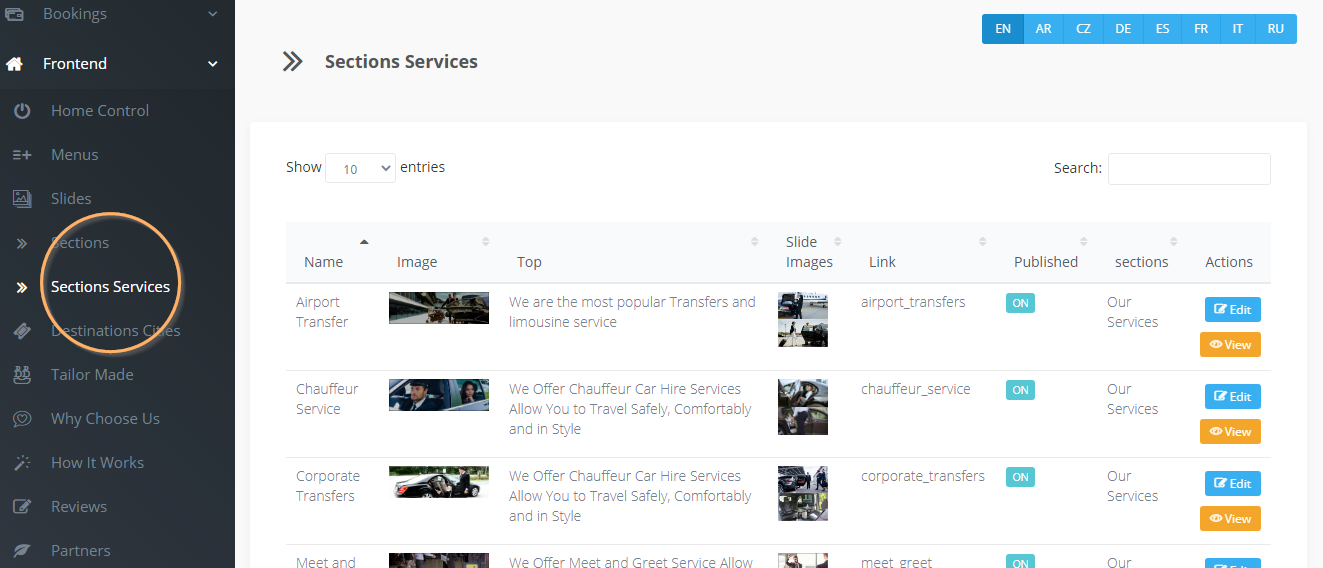Focus the Search input field
The image size is (1323, 568).
click(1188, 169)
